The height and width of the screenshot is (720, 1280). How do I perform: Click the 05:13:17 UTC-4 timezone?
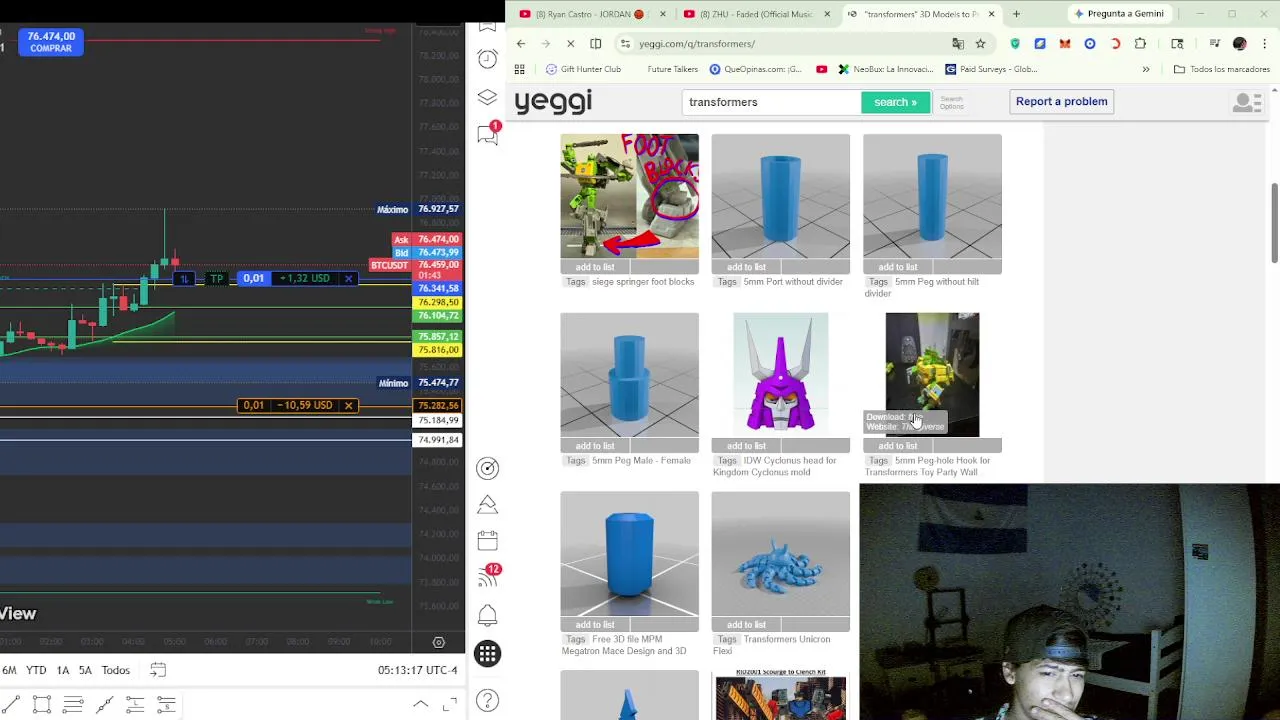(x=417, y=670)
